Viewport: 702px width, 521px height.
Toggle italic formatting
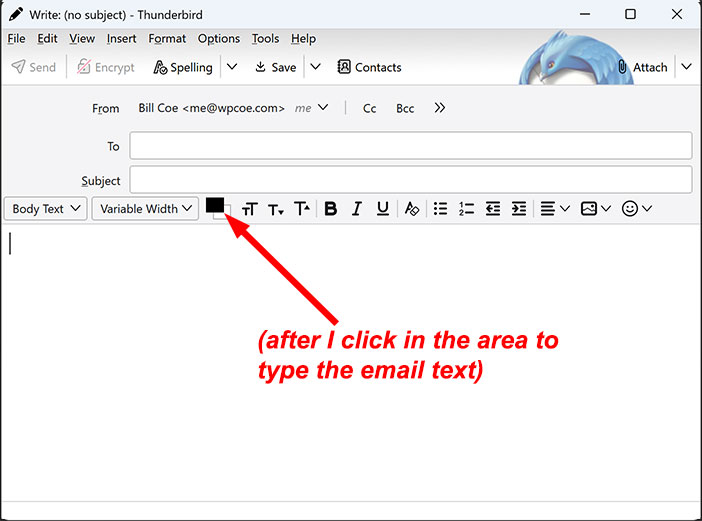click(x=357, y=209)
